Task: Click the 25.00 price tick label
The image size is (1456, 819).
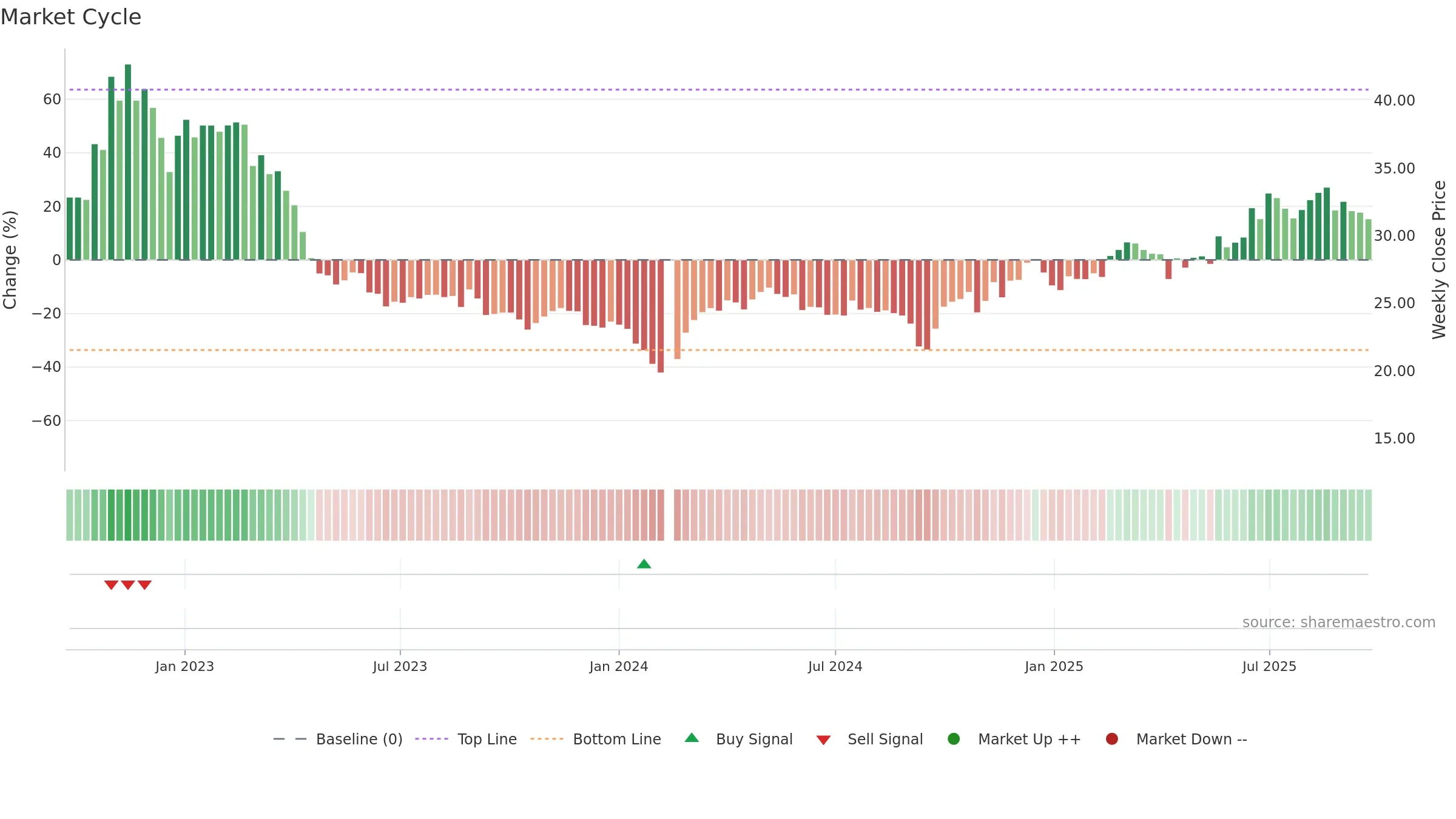Action: 1394,303
